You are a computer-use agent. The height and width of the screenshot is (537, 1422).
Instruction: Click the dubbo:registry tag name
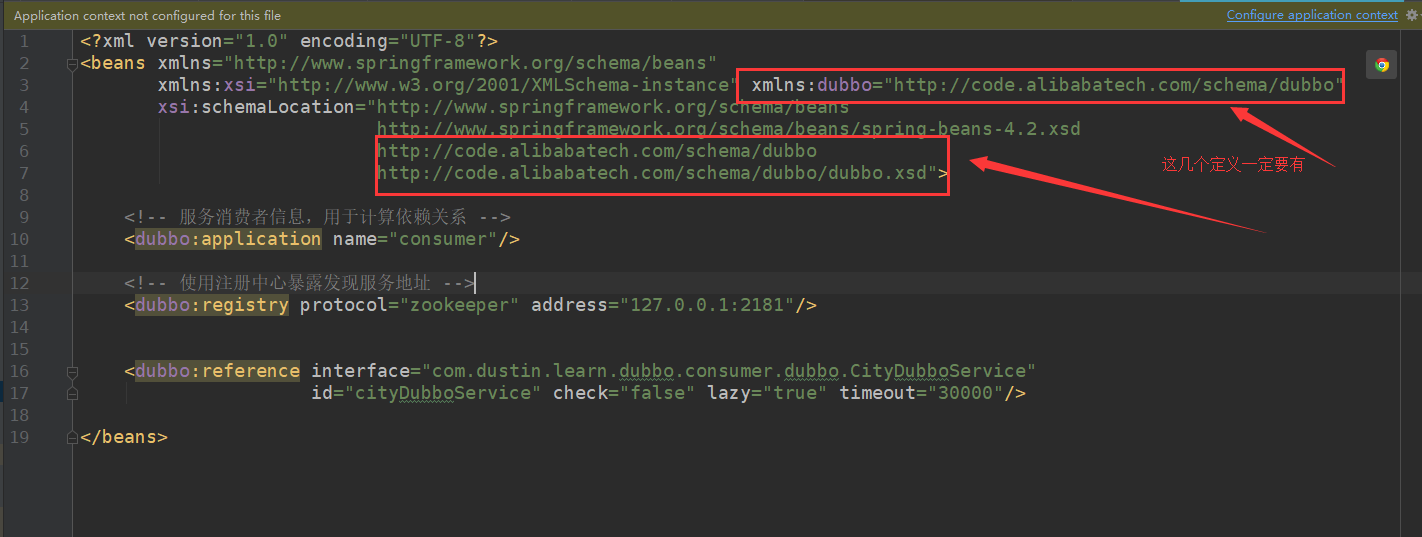(212, 305)
